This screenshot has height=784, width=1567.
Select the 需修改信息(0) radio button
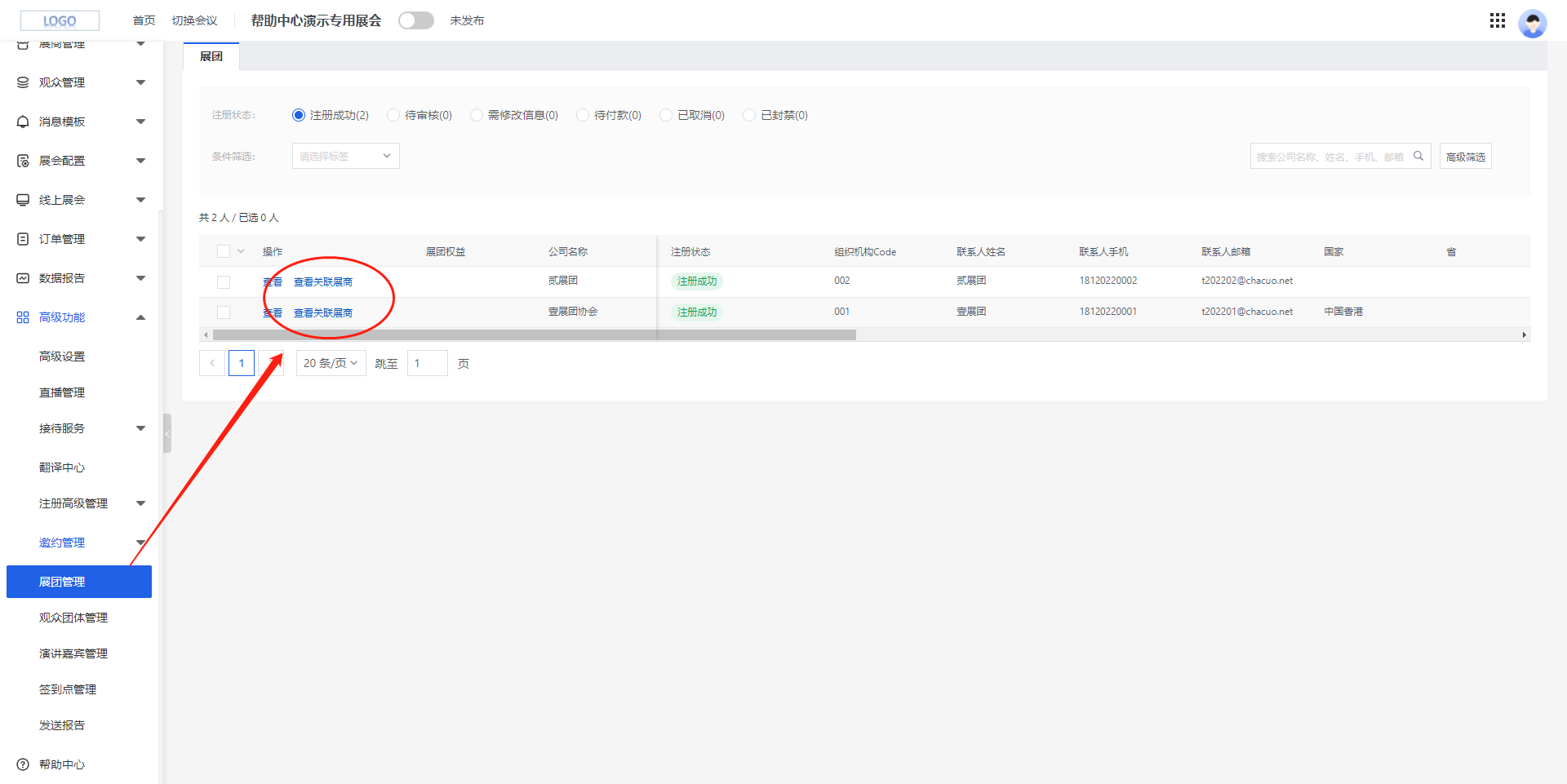coord(477,115)
